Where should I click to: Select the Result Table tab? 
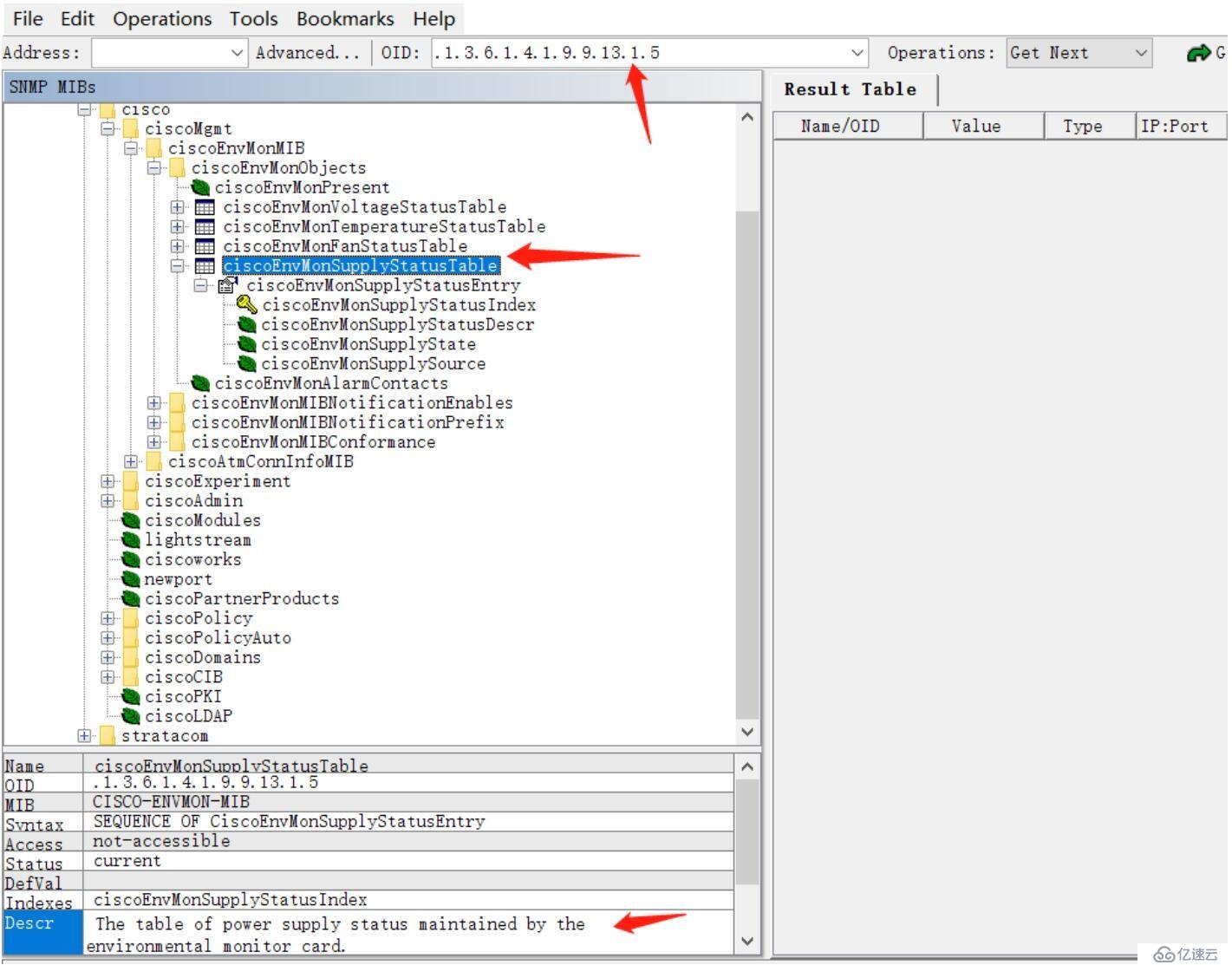tap(851, 89)
